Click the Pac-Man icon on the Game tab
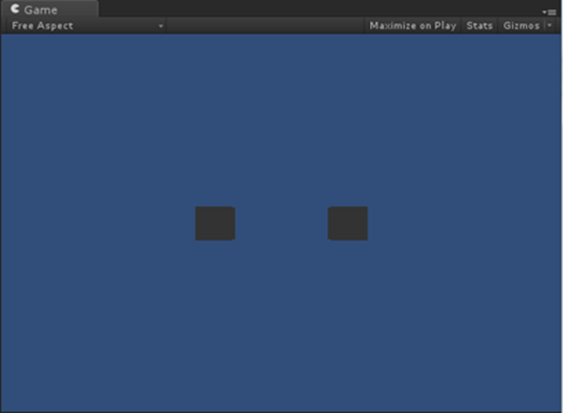The width and height of the screenshot is (563, 413). click(15, 9)
